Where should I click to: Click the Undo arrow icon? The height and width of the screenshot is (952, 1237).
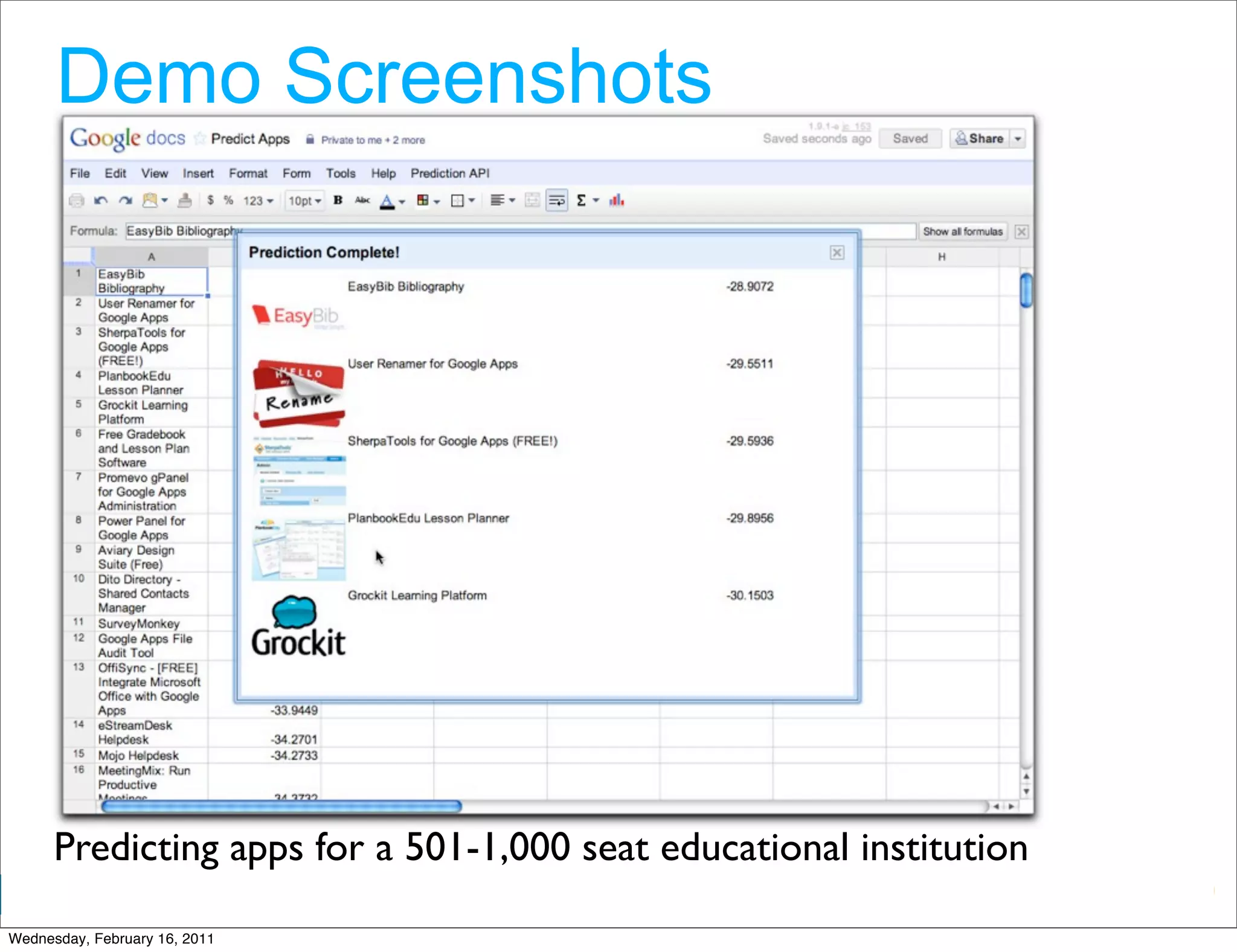(x=101, y=201)
